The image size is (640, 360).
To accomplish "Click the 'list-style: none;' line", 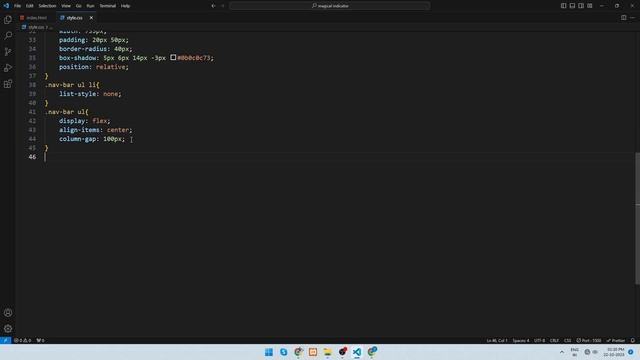I will click(90, 94).
